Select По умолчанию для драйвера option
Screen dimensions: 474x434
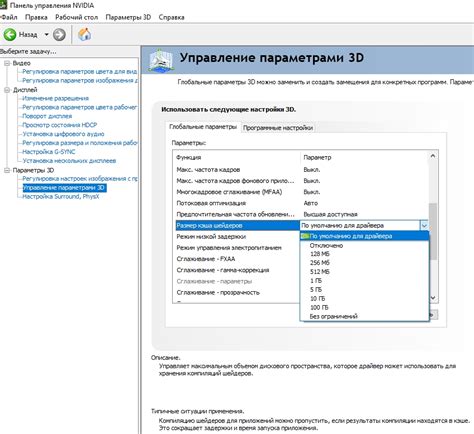pos(364,236)
